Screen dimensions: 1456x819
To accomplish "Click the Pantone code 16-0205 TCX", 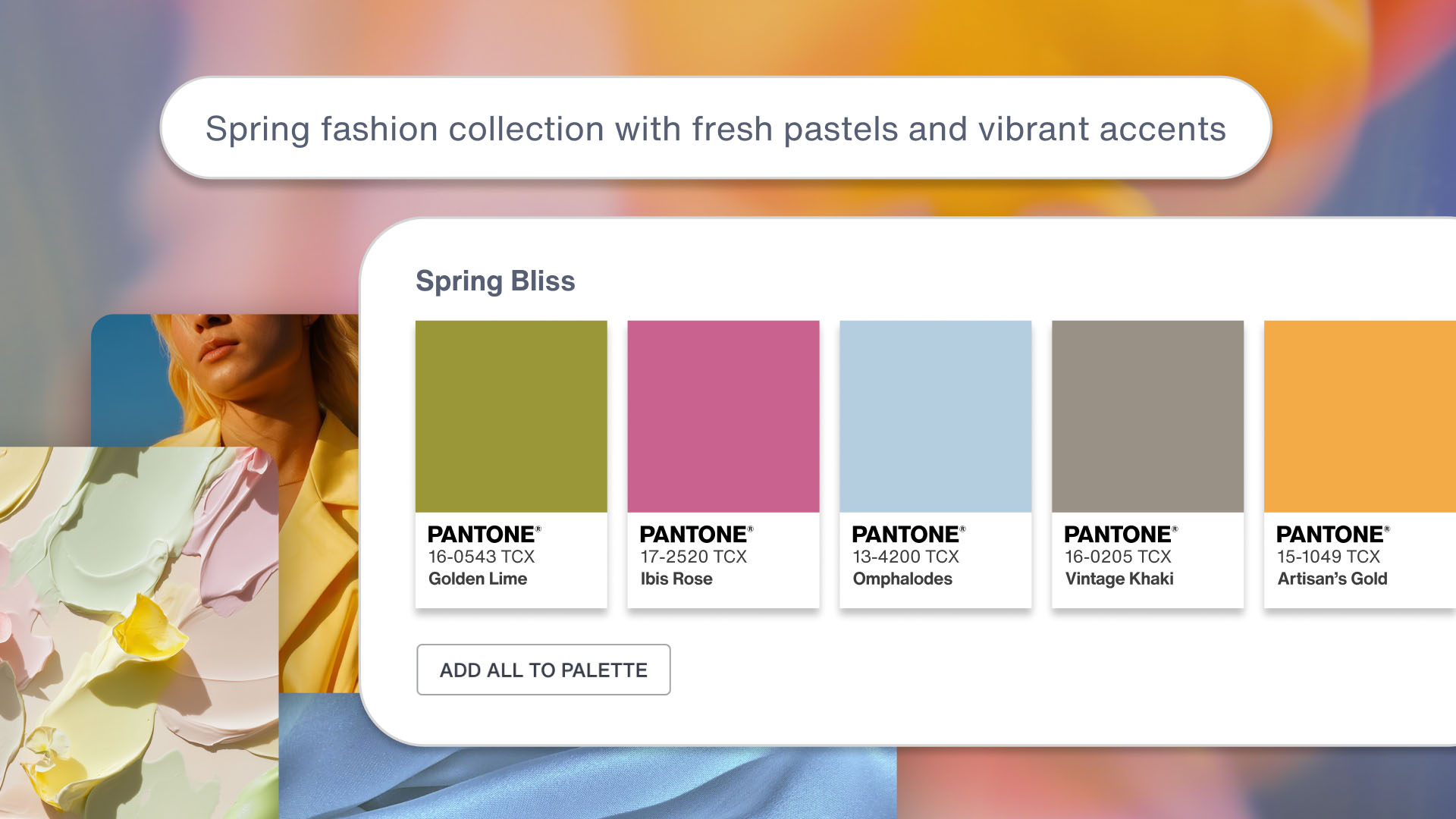I will (x=1116, y=557).
